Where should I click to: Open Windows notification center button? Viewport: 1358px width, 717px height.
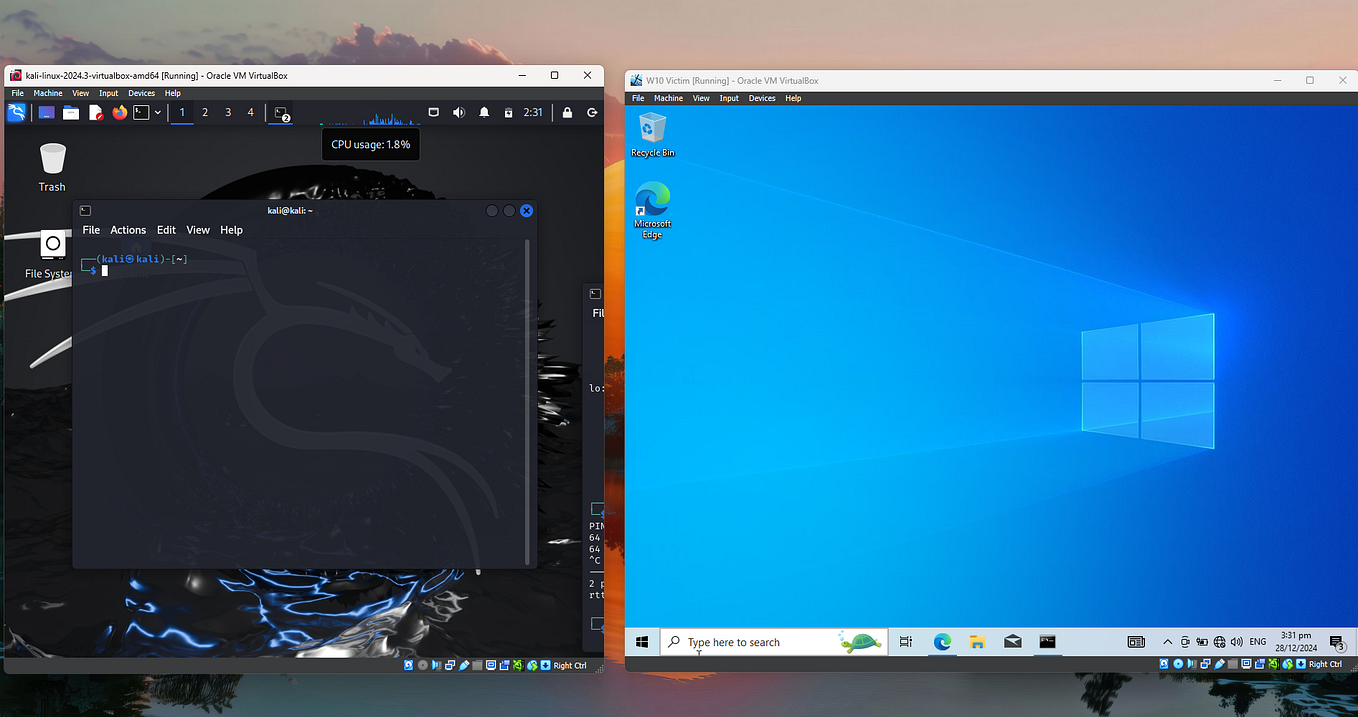[x=1336, y=642]
